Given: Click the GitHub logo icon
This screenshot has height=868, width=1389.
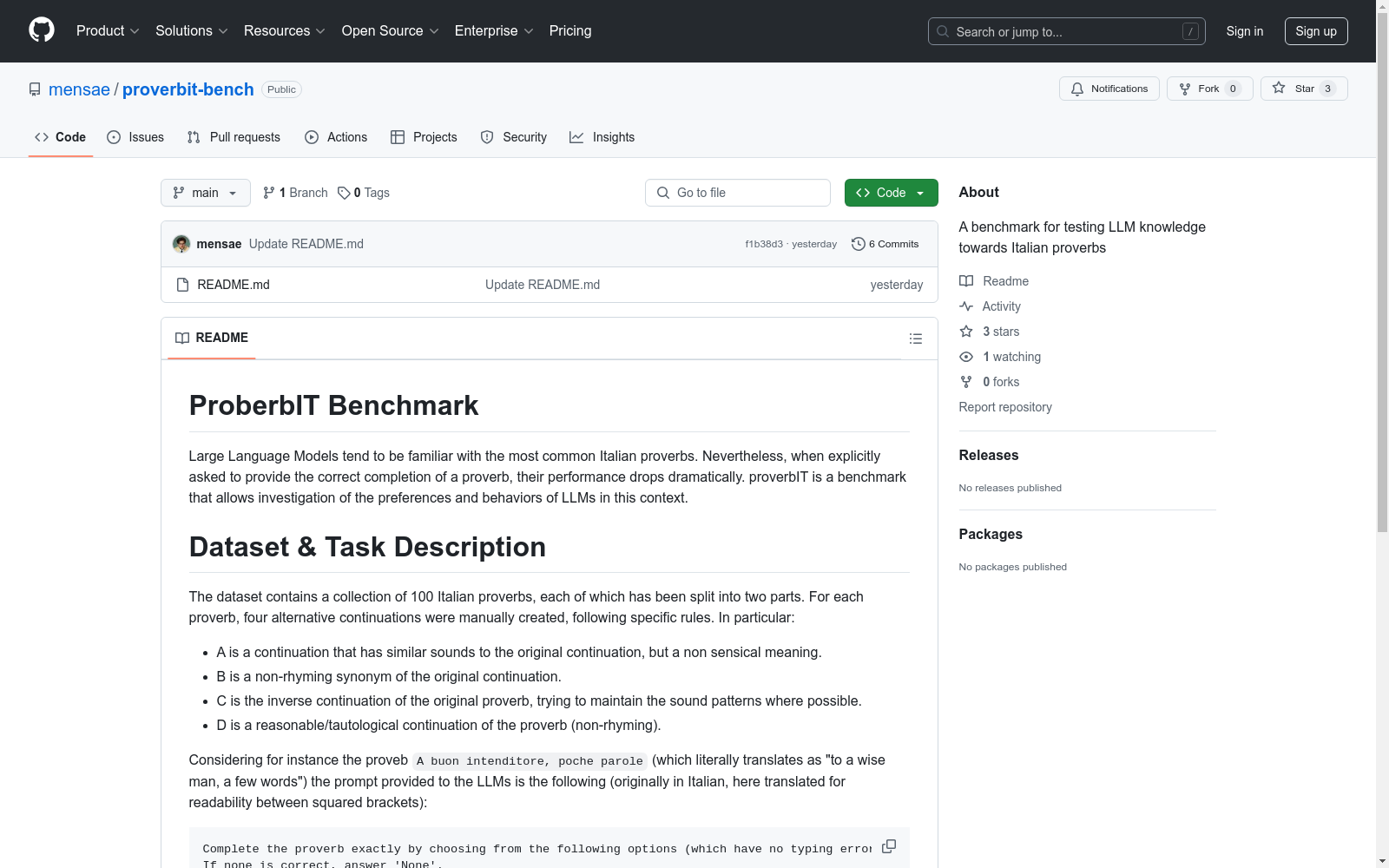Looking at the screenshot, I should 42,30.
